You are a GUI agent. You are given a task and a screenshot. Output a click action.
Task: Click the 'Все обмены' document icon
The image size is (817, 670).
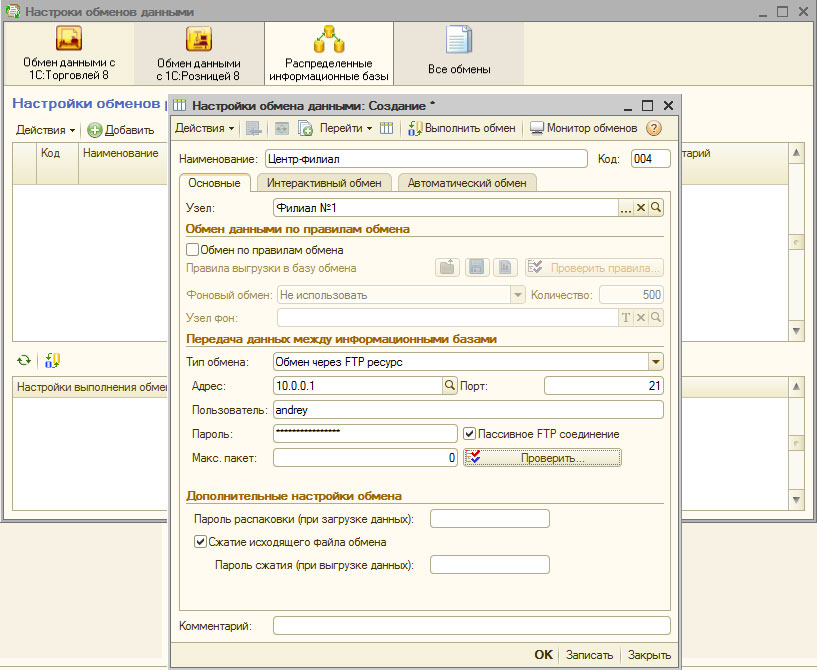tap(459, 42)
